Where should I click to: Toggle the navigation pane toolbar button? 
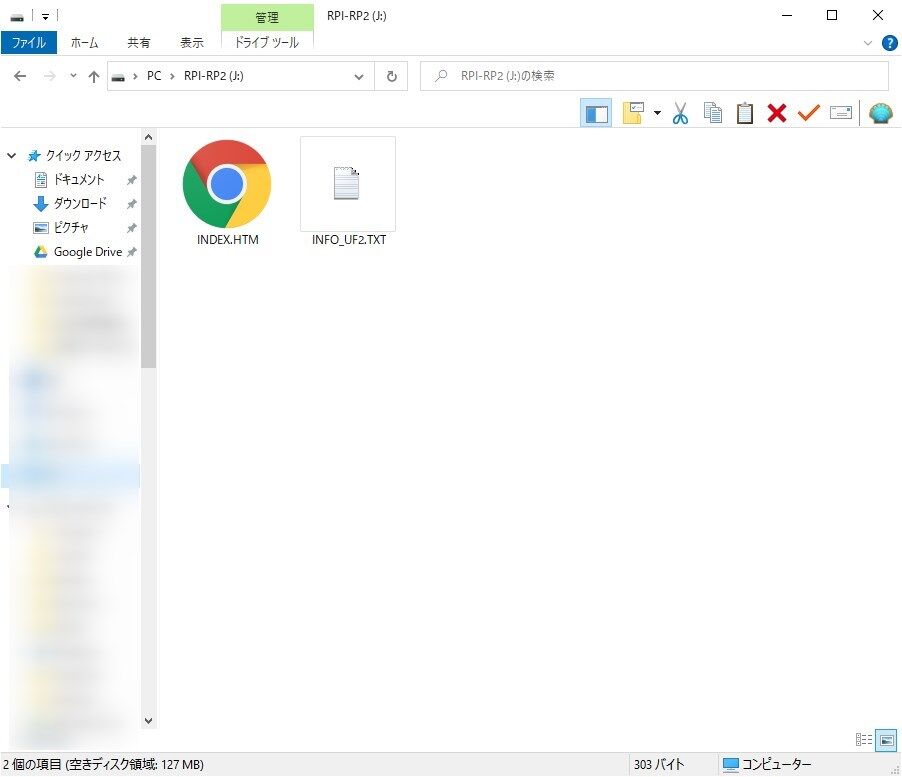(596, 113)
